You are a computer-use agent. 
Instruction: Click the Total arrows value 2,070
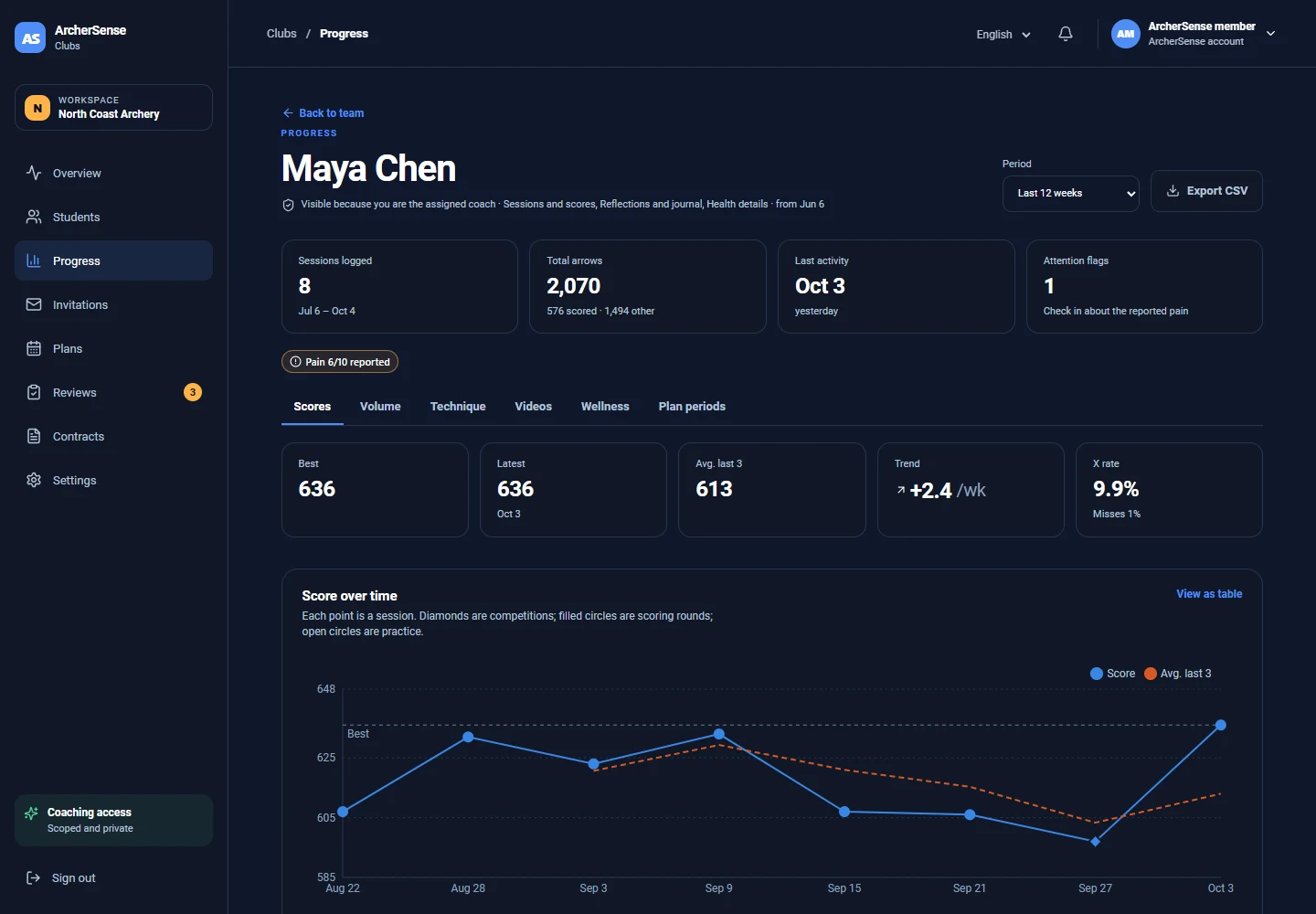pyautogui.click(x=574, y=286)
